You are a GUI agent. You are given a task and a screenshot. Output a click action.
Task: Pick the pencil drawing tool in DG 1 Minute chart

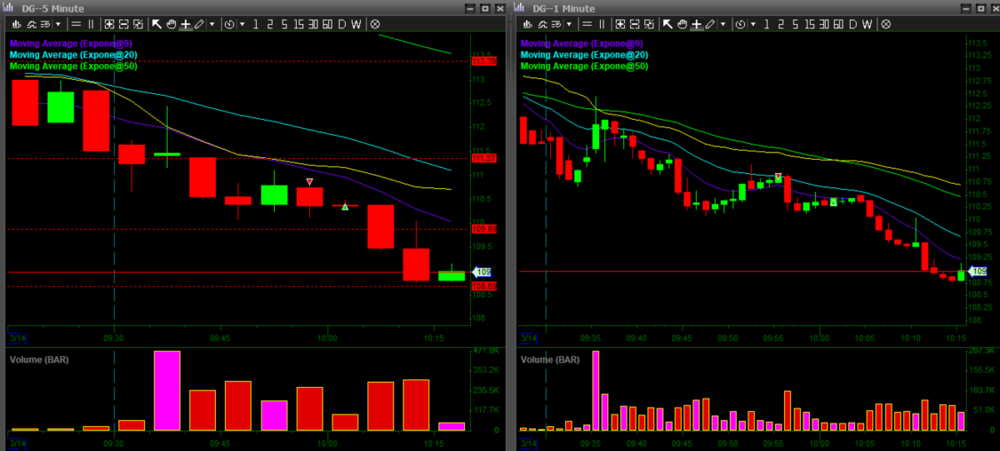coord(710,24)
